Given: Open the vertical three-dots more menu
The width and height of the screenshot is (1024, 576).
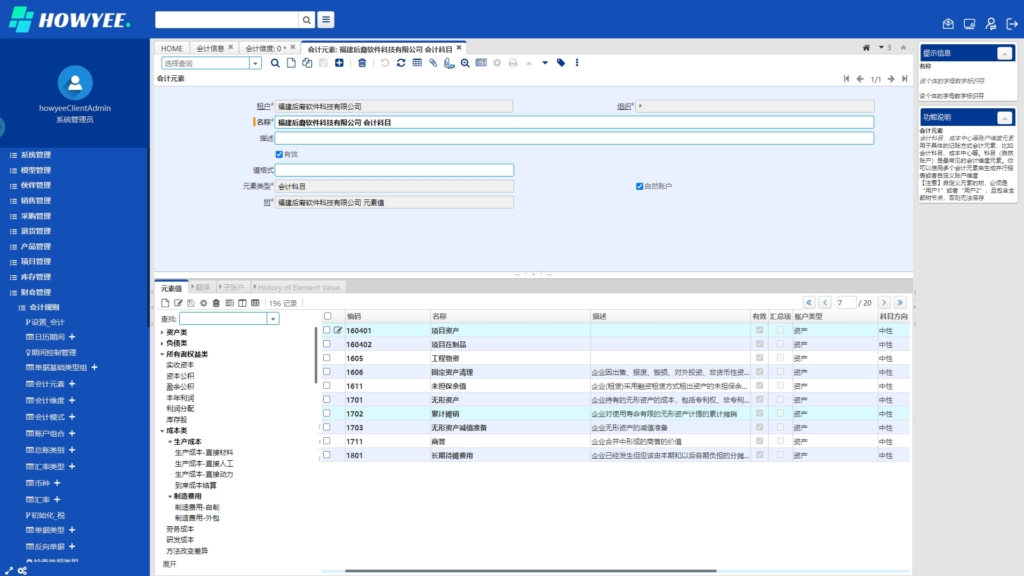Looking at the screenshot, I should point(577,63).
